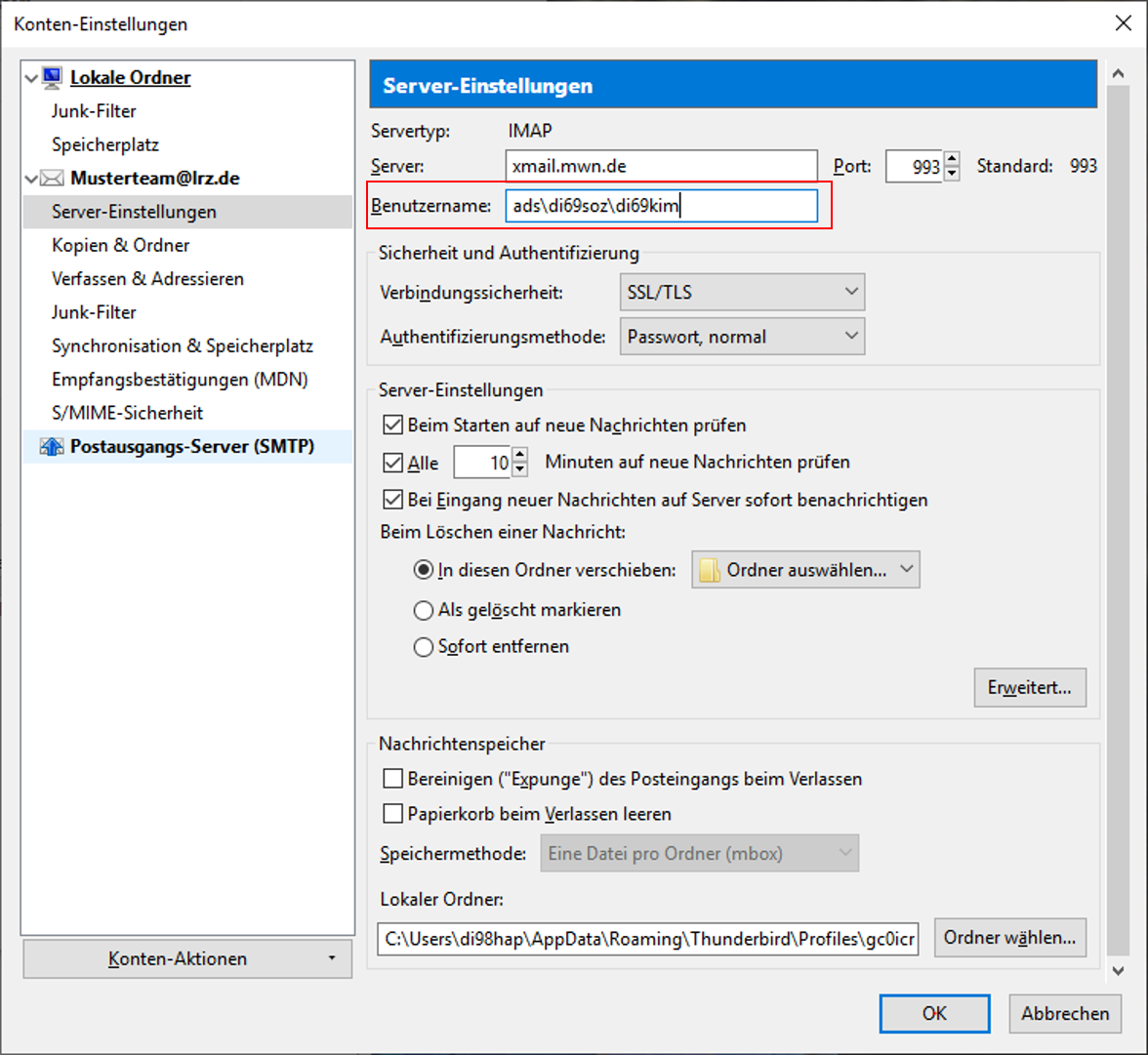Image resolution: width=1148 pixels, height=1055 pixels.
Task: Collapse the Lokale Ordner tree node
Action: [x=31, y=78]
